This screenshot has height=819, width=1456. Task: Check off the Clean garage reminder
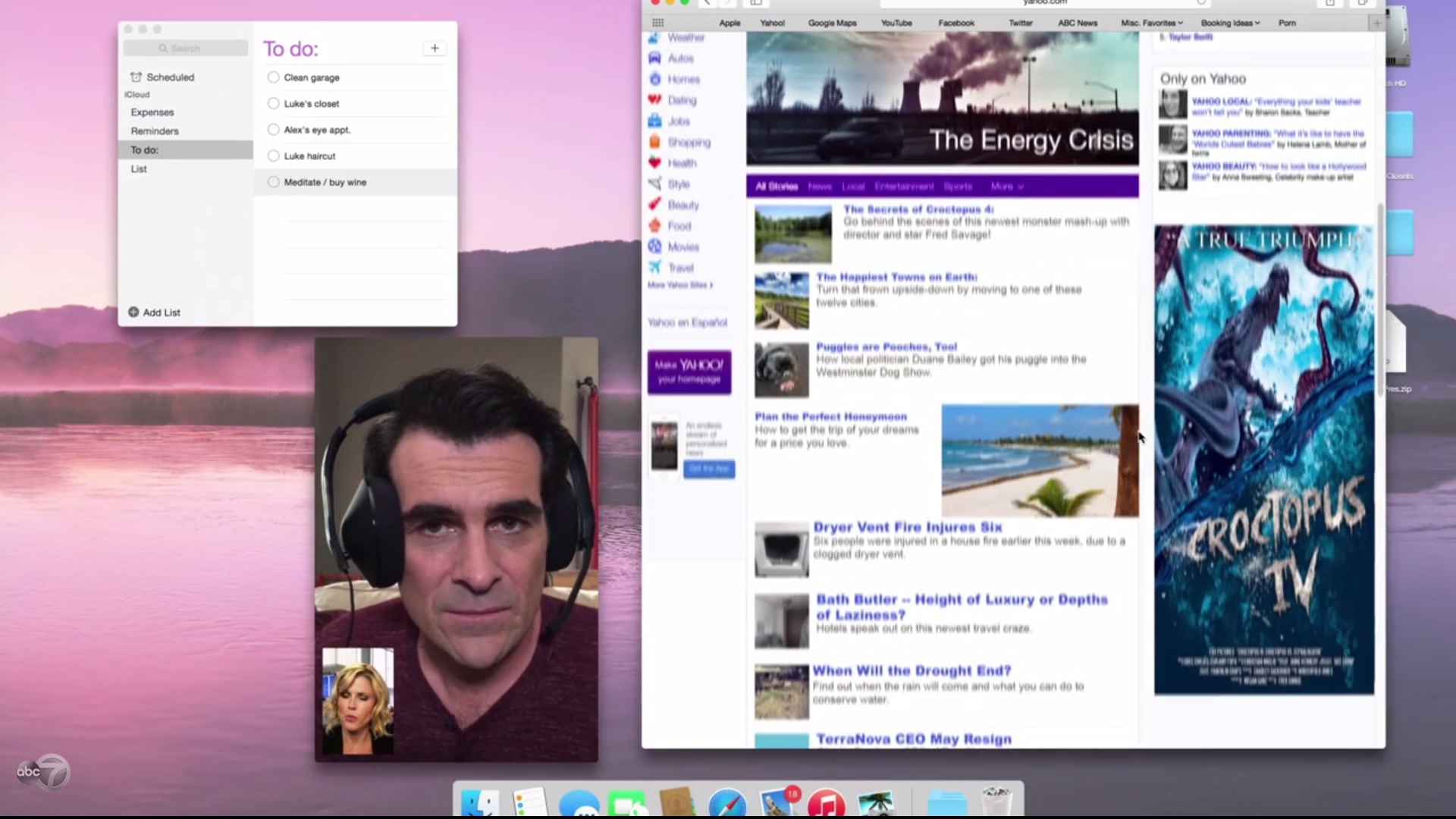[273, 77]
